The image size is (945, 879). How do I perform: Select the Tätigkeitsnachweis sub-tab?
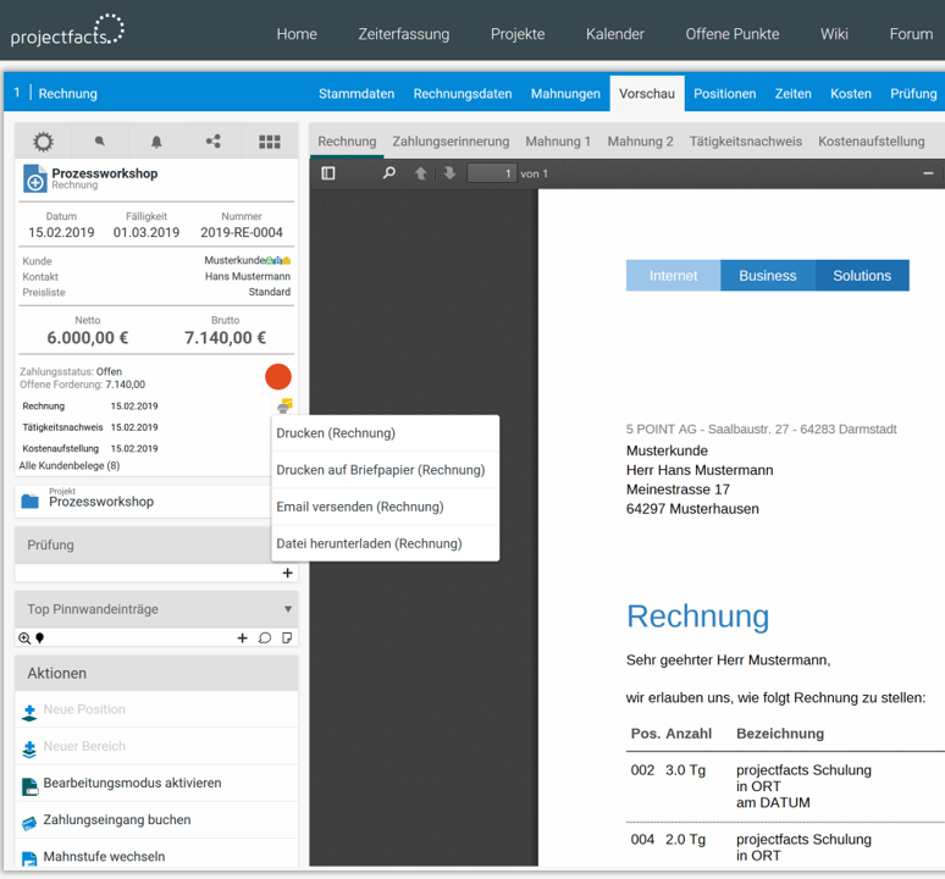pyautogui.click(x=746, y=141)
